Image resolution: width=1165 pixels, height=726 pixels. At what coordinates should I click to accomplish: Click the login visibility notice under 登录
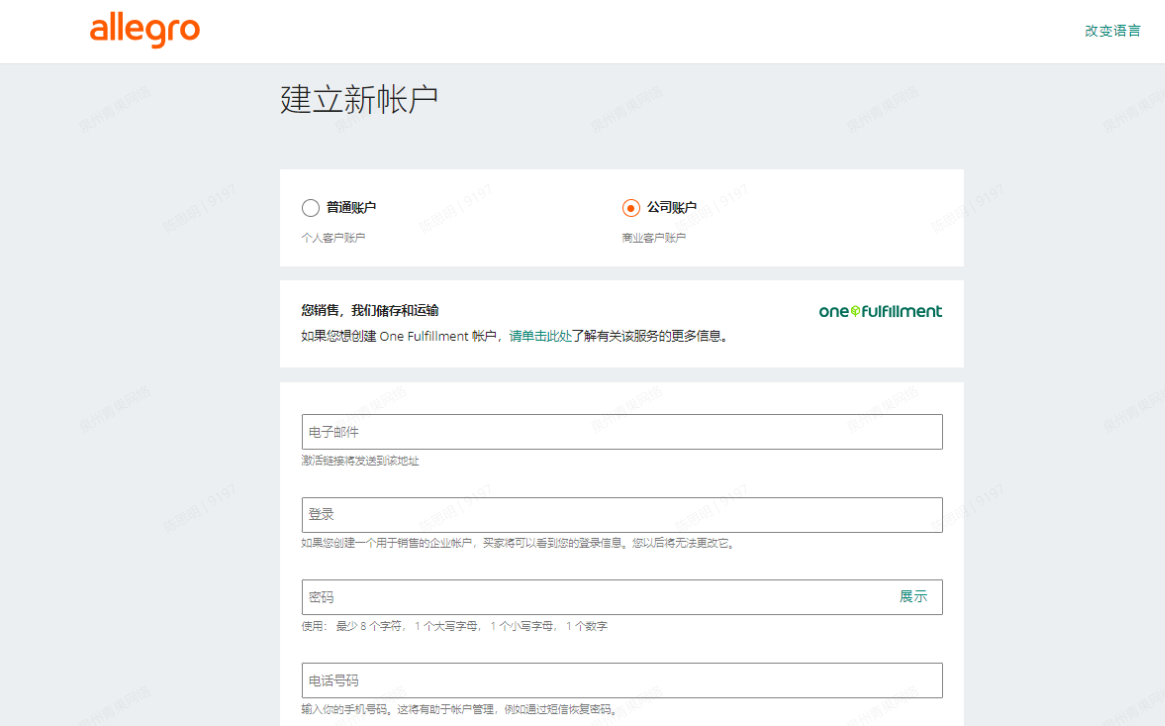click(518, 544)
